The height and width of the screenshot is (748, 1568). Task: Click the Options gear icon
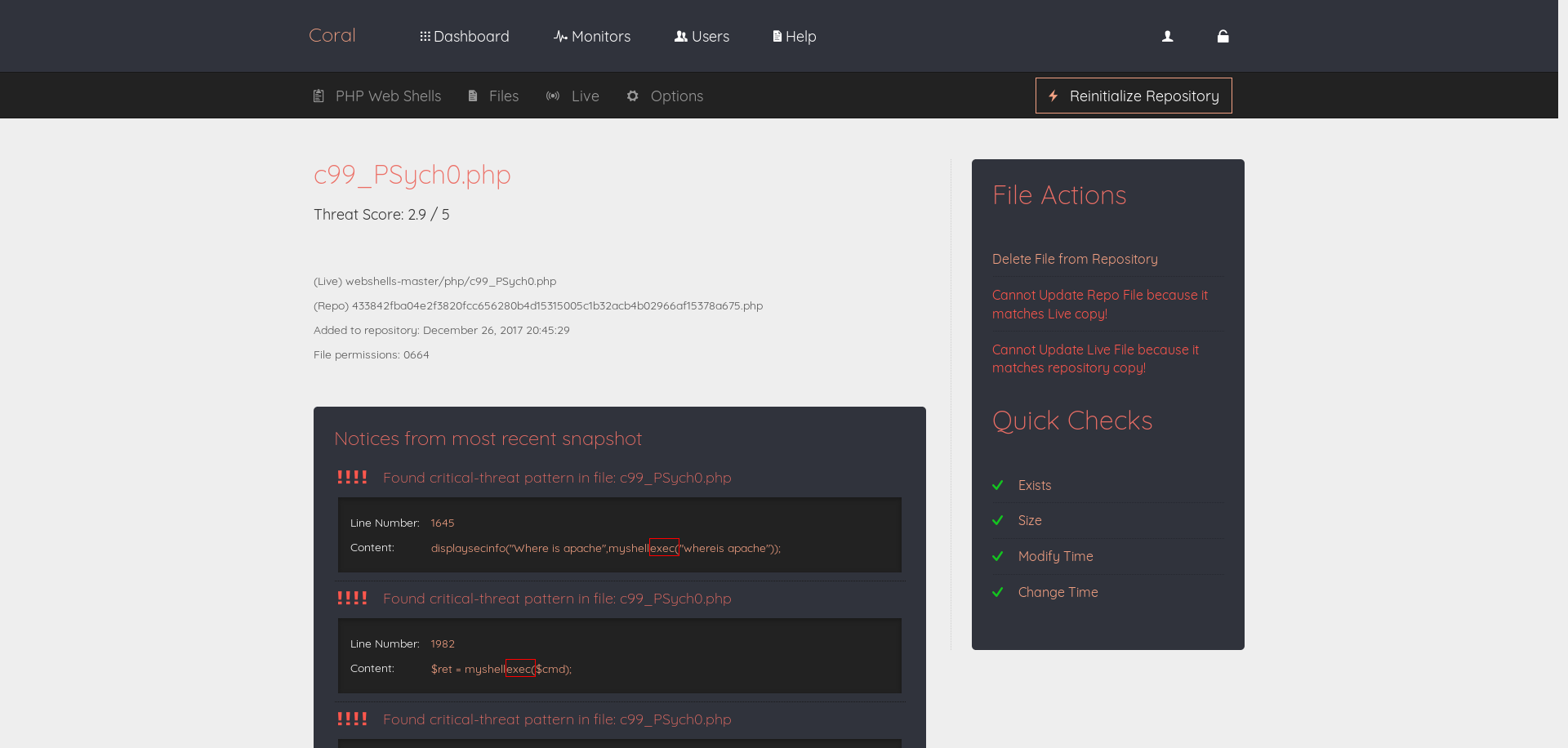pos(633,96)
